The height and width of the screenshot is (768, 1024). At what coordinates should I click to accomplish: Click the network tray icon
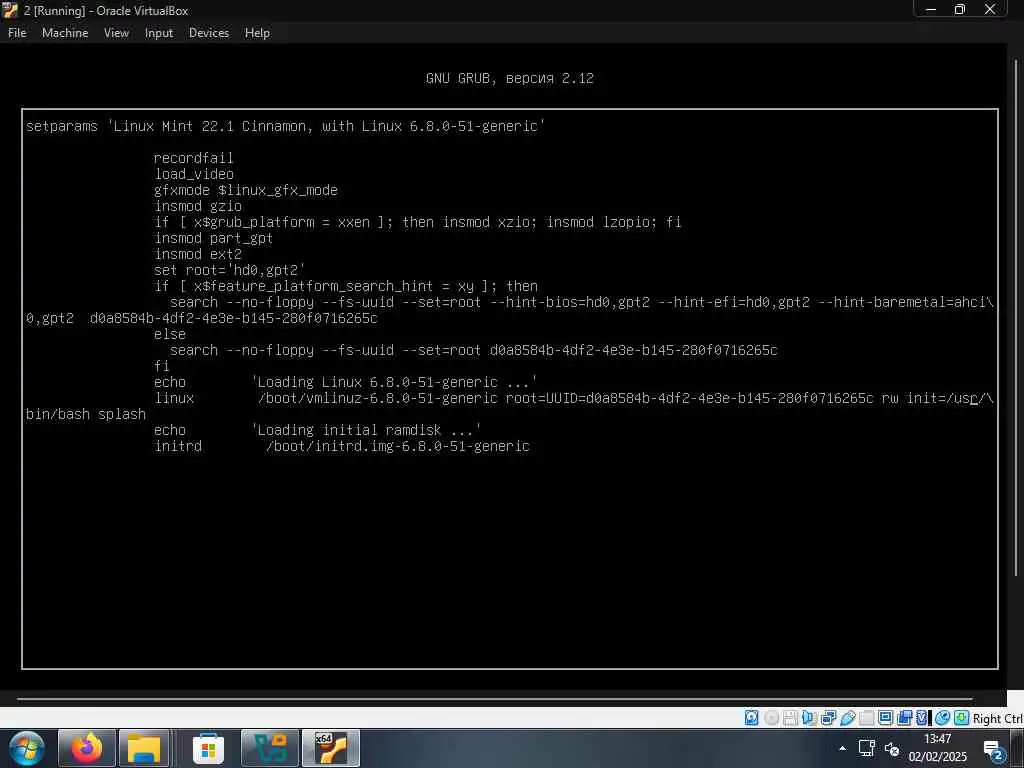[867, 748]
